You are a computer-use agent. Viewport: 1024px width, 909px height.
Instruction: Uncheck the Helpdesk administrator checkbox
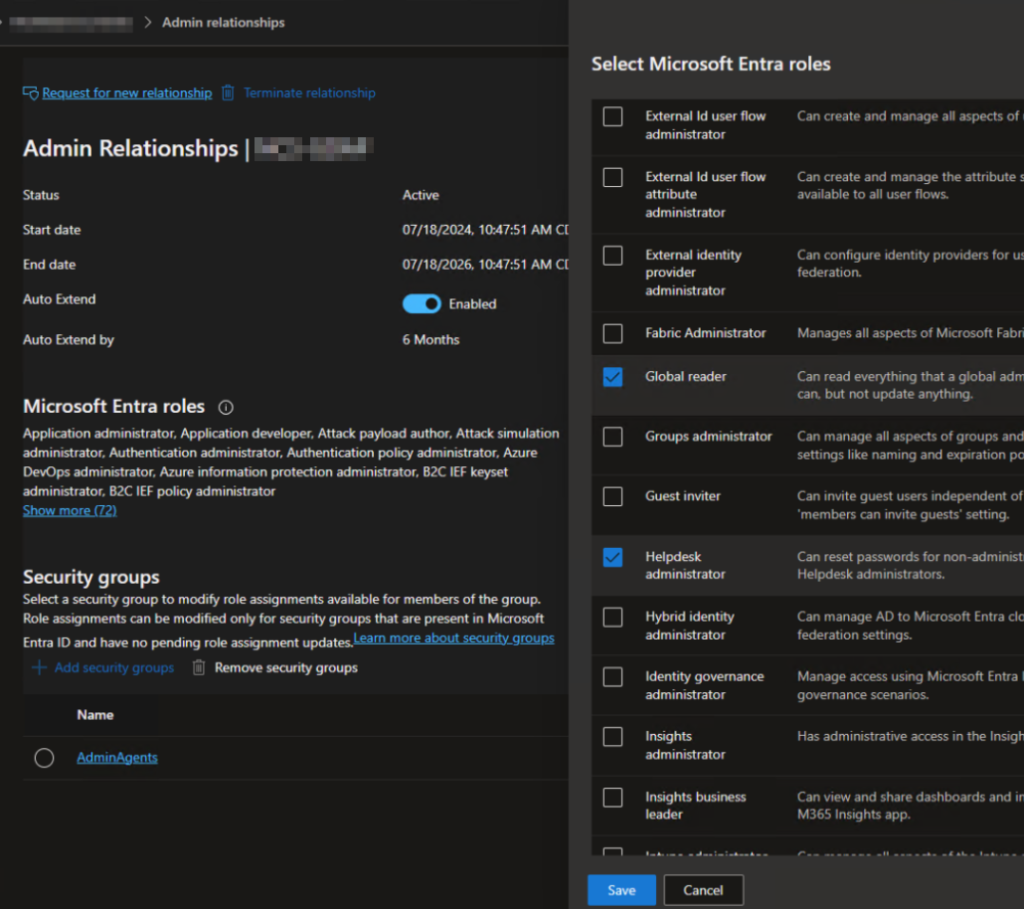(613, 557)
